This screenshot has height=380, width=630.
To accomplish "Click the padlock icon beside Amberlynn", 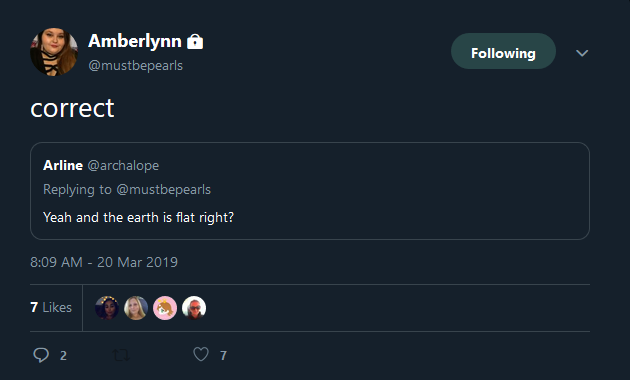I will (195, 41).
